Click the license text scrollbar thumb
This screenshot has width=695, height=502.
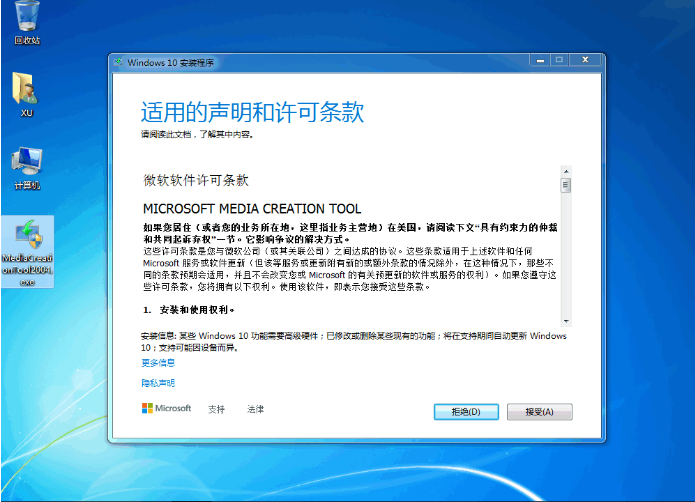565,185
